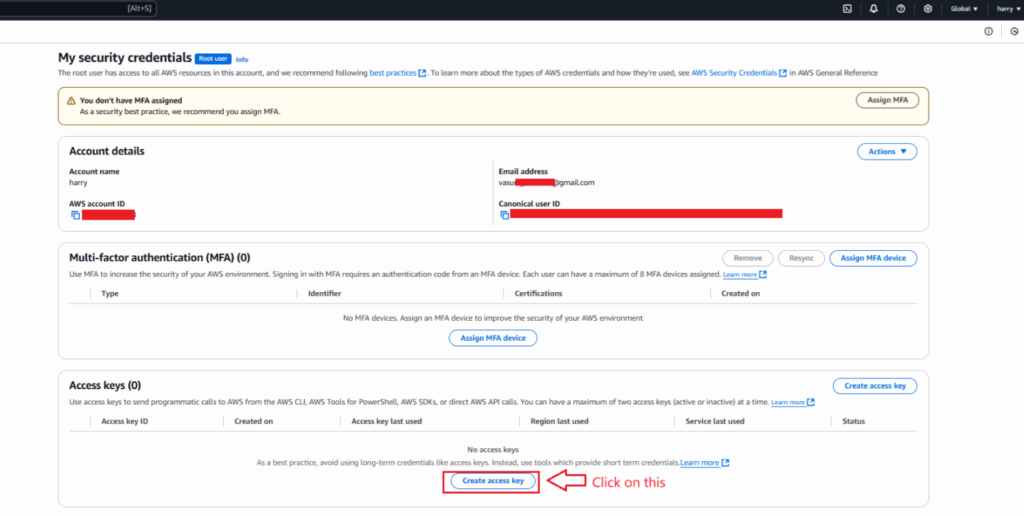This screenshot has height=516, width=1024.
Task: Click the 'AWS account ID' label
Action: tap(95, 204)
